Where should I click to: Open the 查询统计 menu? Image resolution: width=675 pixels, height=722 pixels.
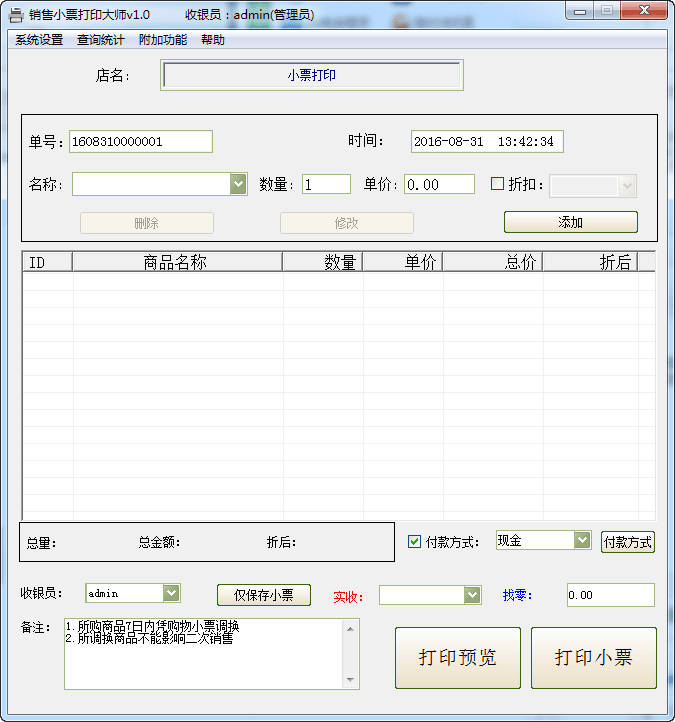(101, 40)
